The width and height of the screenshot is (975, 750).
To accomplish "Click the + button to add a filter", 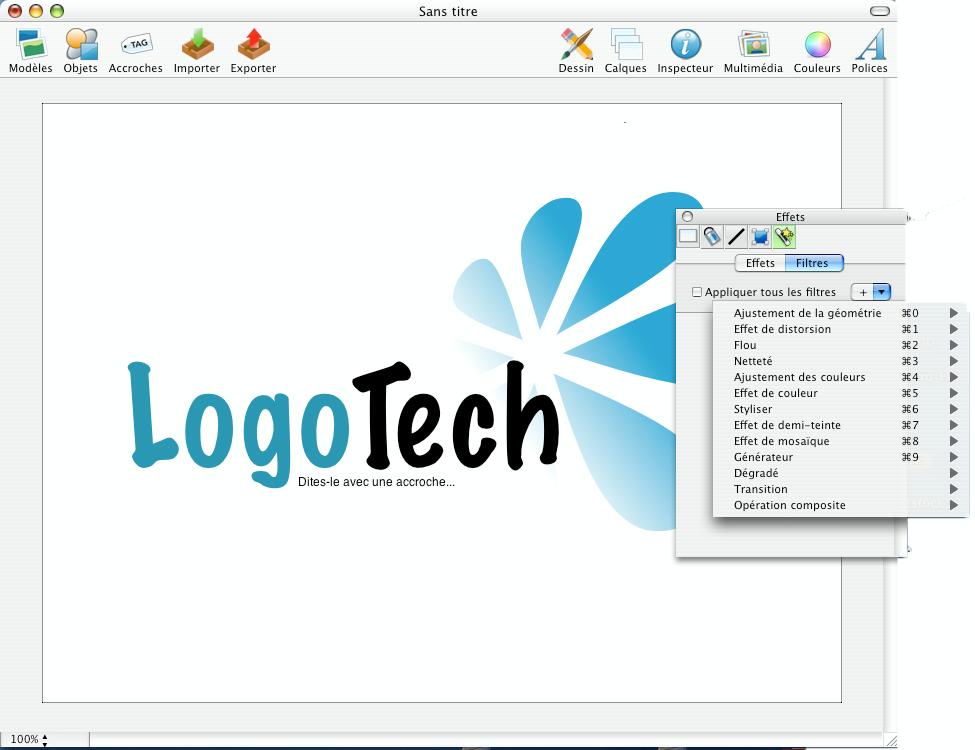I will tap(862, 291).
